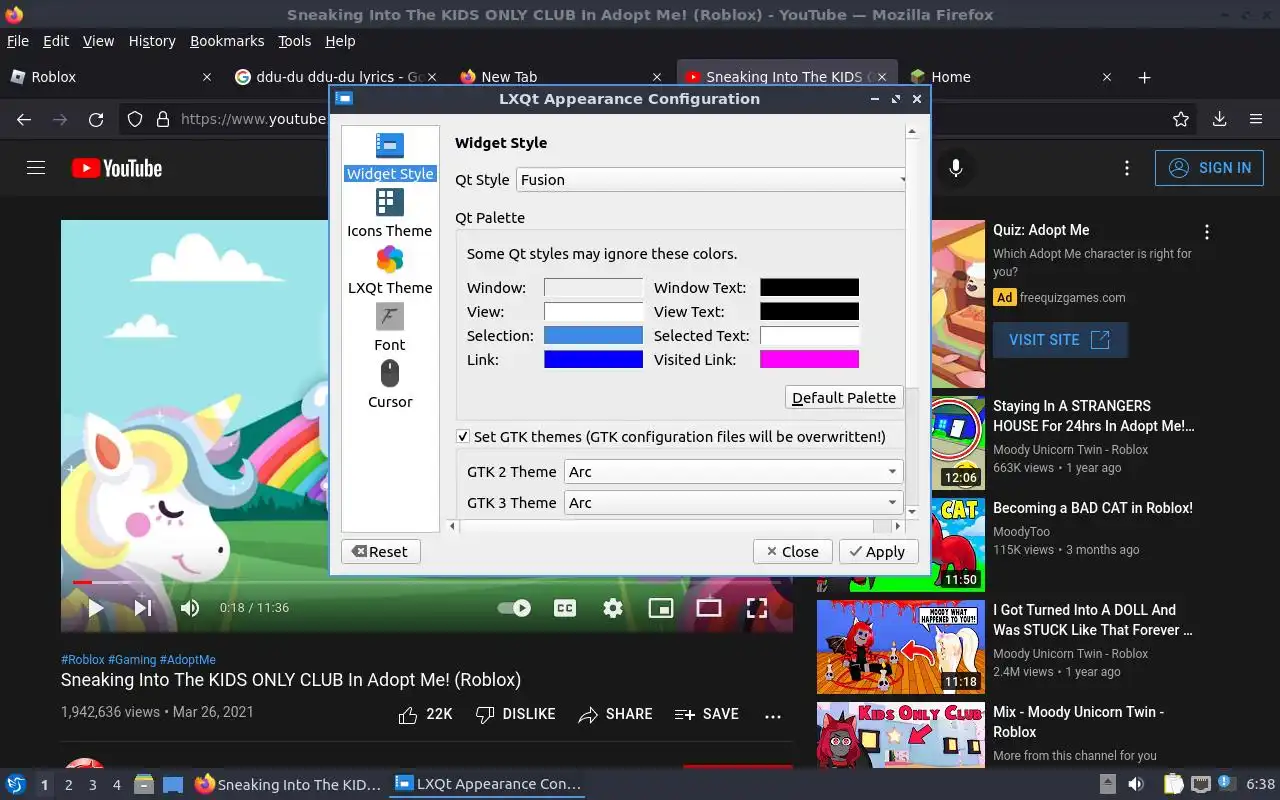Image resolution: width=1280 pixels, height=800 pixels.
Task: Open the Edit menu
Action: [56, 41]
